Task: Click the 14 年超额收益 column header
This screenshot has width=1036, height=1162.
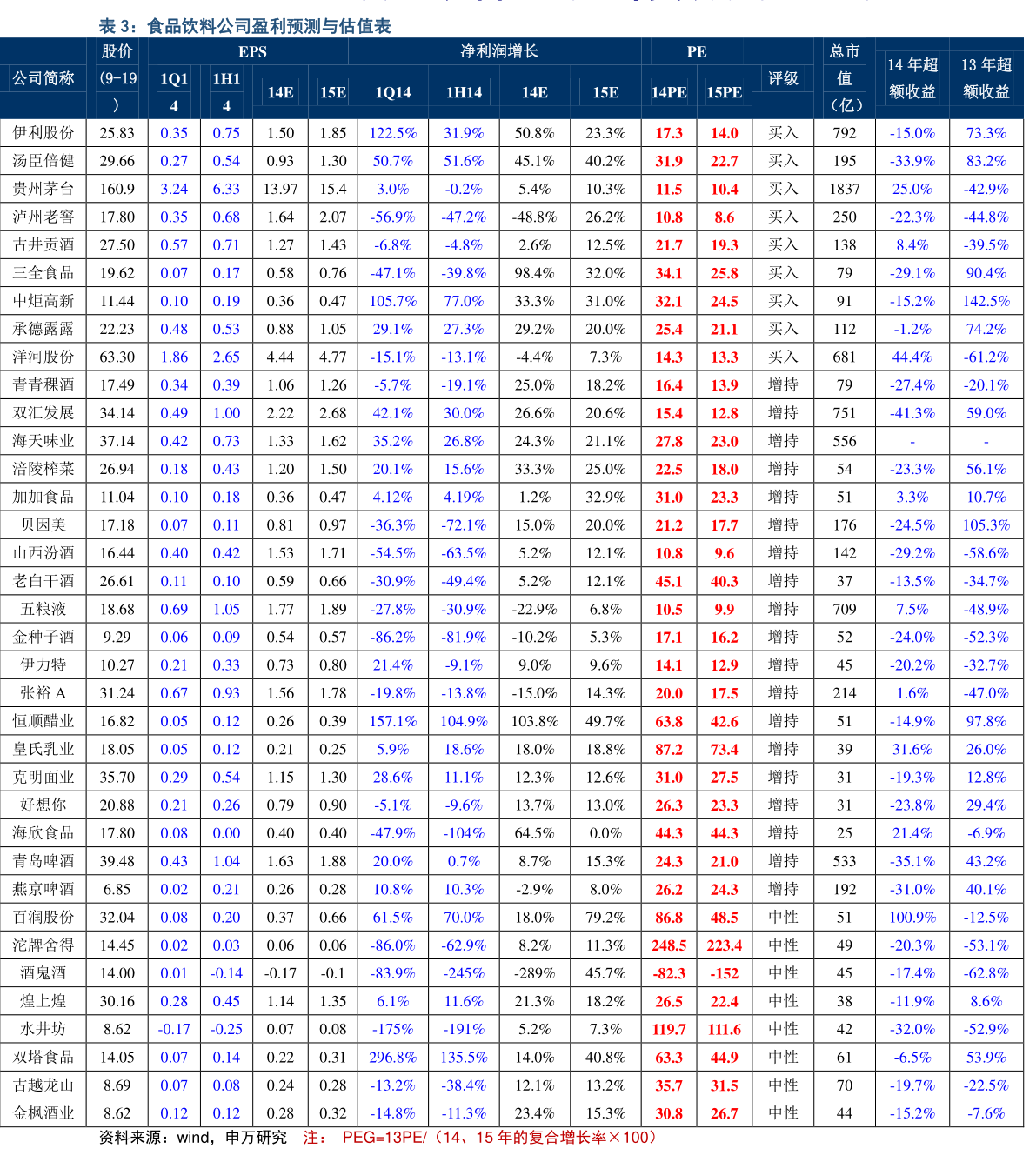Action: [912, 78]
